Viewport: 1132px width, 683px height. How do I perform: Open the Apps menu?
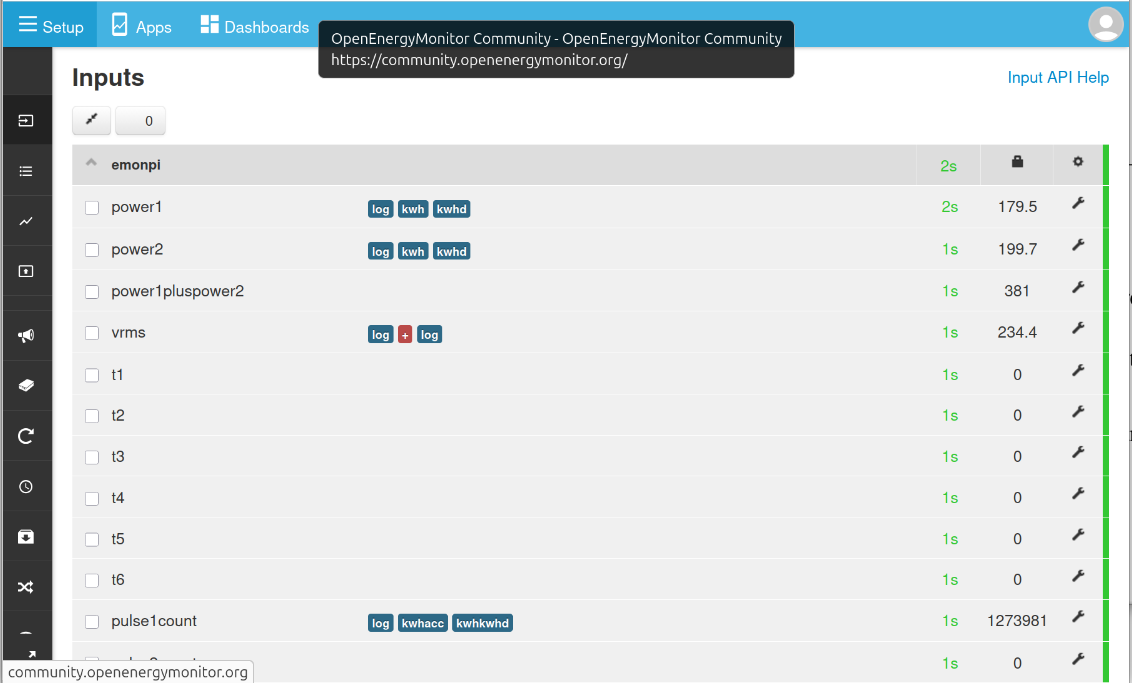[x=141, y=26]
